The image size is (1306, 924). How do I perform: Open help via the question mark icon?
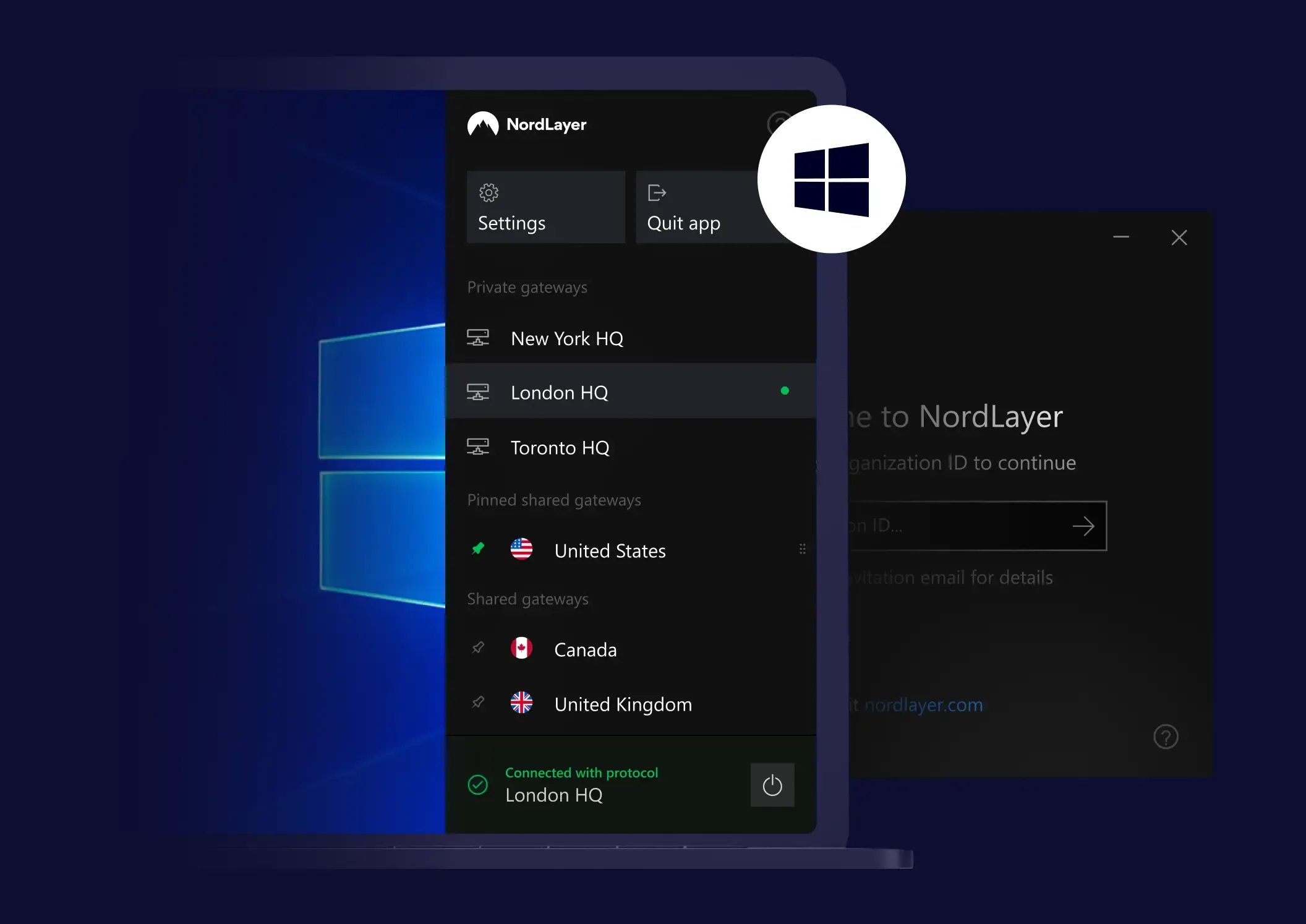tap(1166, 736)
